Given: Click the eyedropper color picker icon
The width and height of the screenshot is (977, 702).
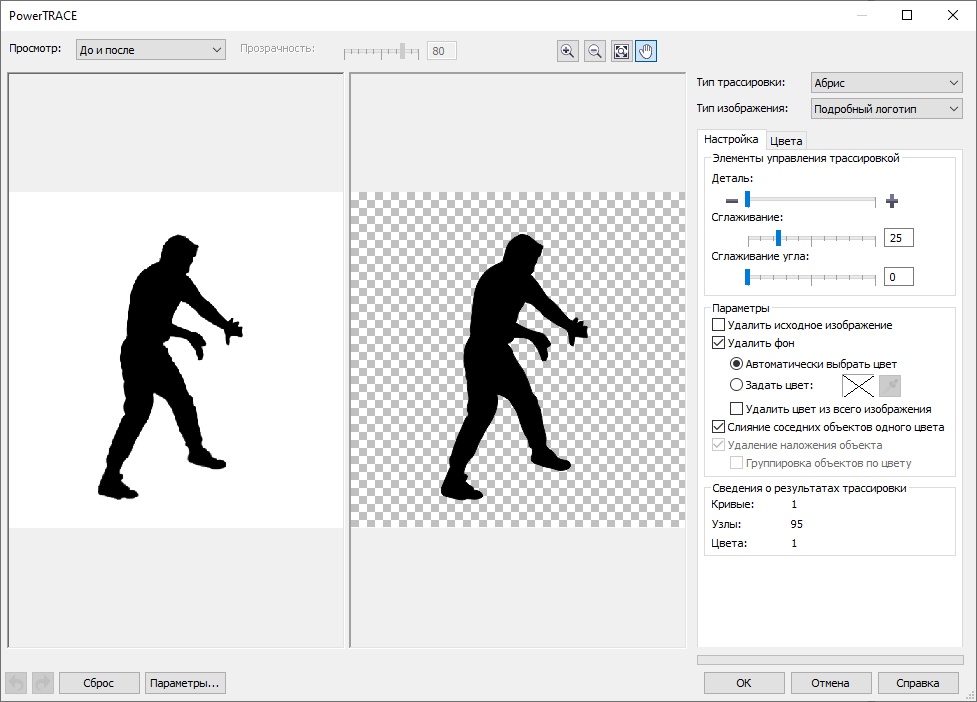Looking at the screenshot, I should [890, 385].
